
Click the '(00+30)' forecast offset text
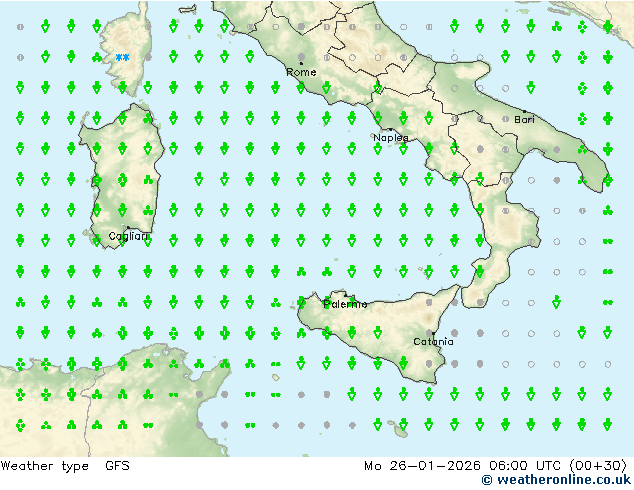(598, 466)
